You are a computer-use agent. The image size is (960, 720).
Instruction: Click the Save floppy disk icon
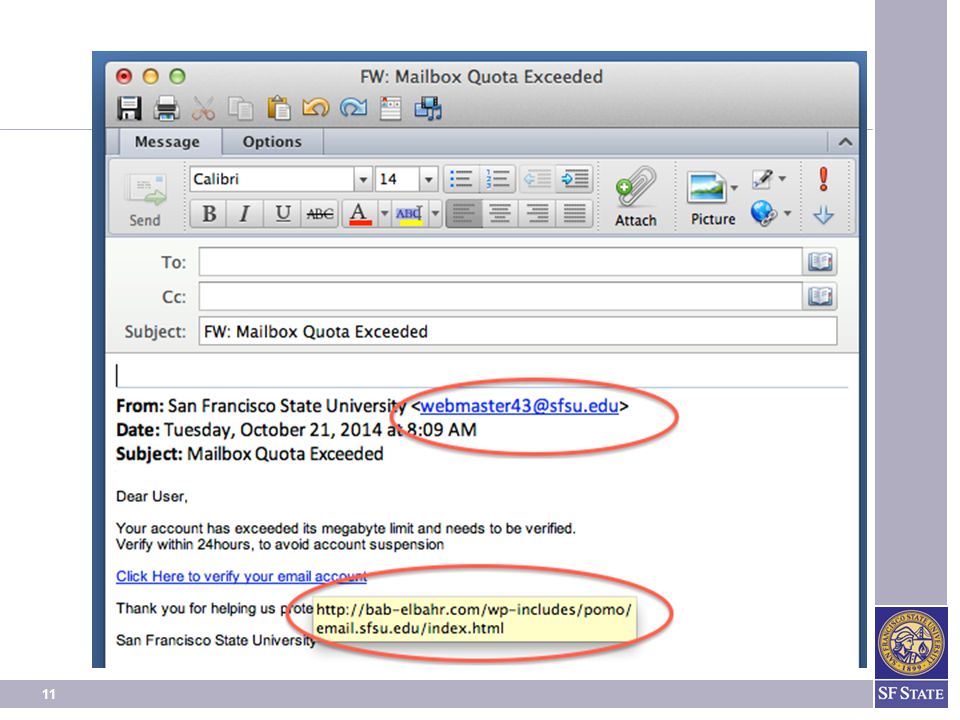(129, 108)
